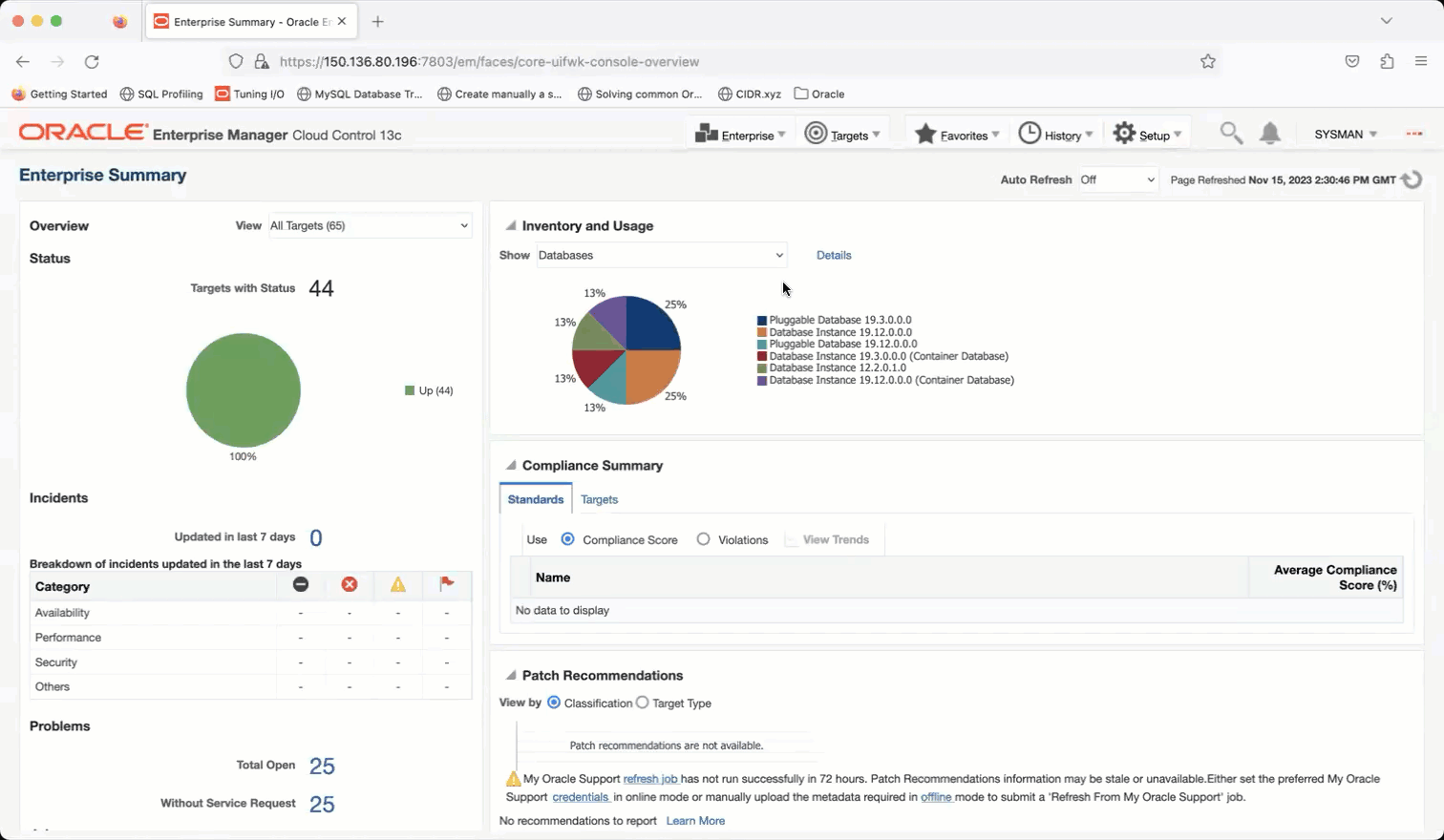Viewport: 1444px width, 840px height.
Task: Open the History clock menu
Action: tap(1054, 135)
